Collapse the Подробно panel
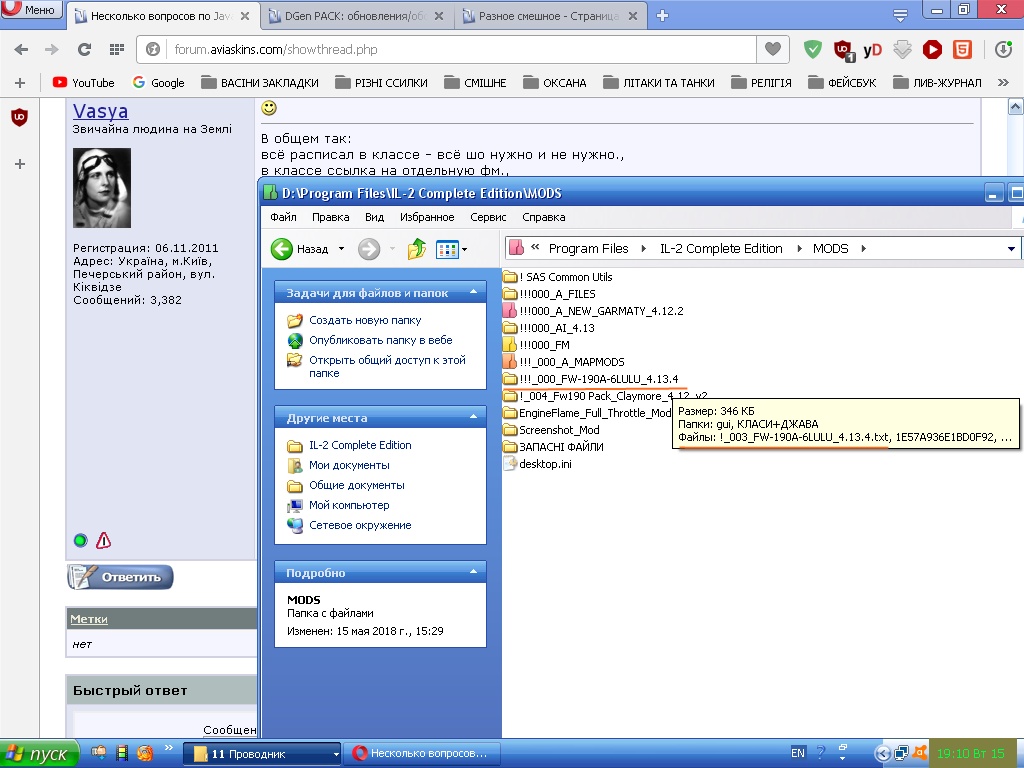 (x=473, y=572)
